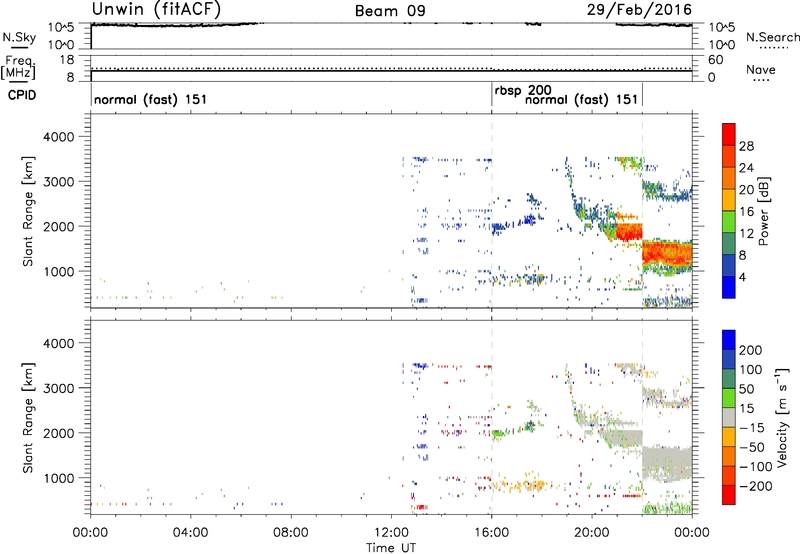Click the 'Velocity [m s-1]' colorbar label
800x554 pixels.
781,417
